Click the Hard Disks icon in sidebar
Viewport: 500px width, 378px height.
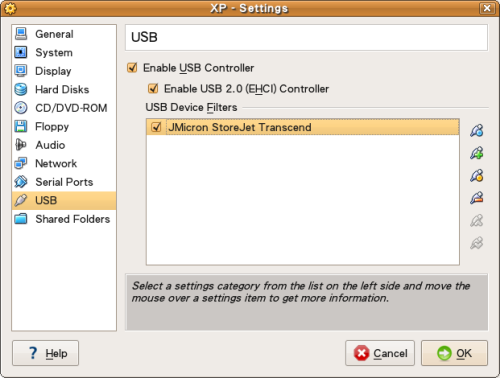click(x=21, y=89)
